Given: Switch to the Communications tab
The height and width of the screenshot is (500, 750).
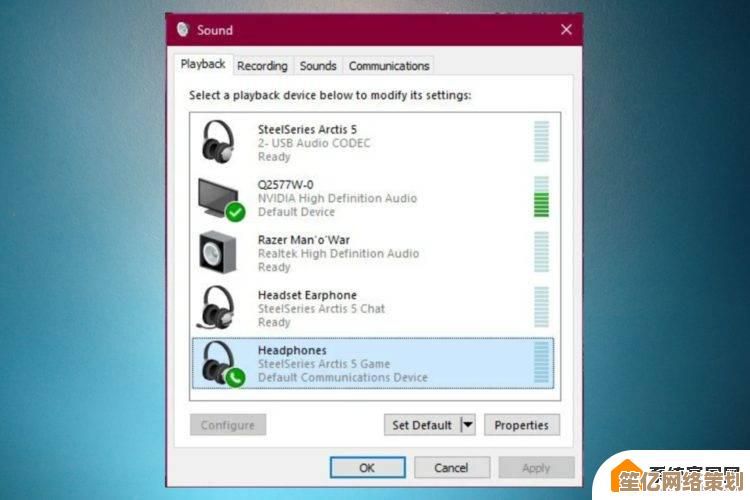Looking at the screenshot, I should [x=389, y=66].
